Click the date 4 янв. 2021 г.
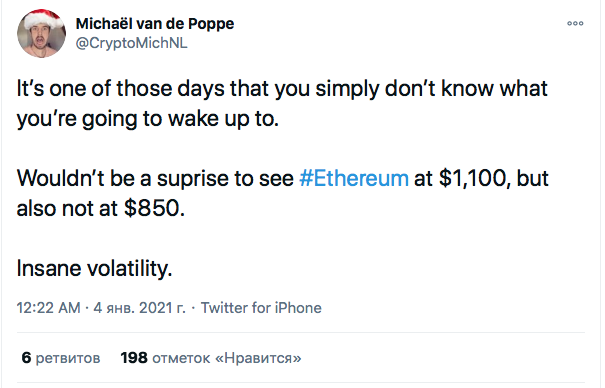Viewport: 605px width, 388px height. 139,308
